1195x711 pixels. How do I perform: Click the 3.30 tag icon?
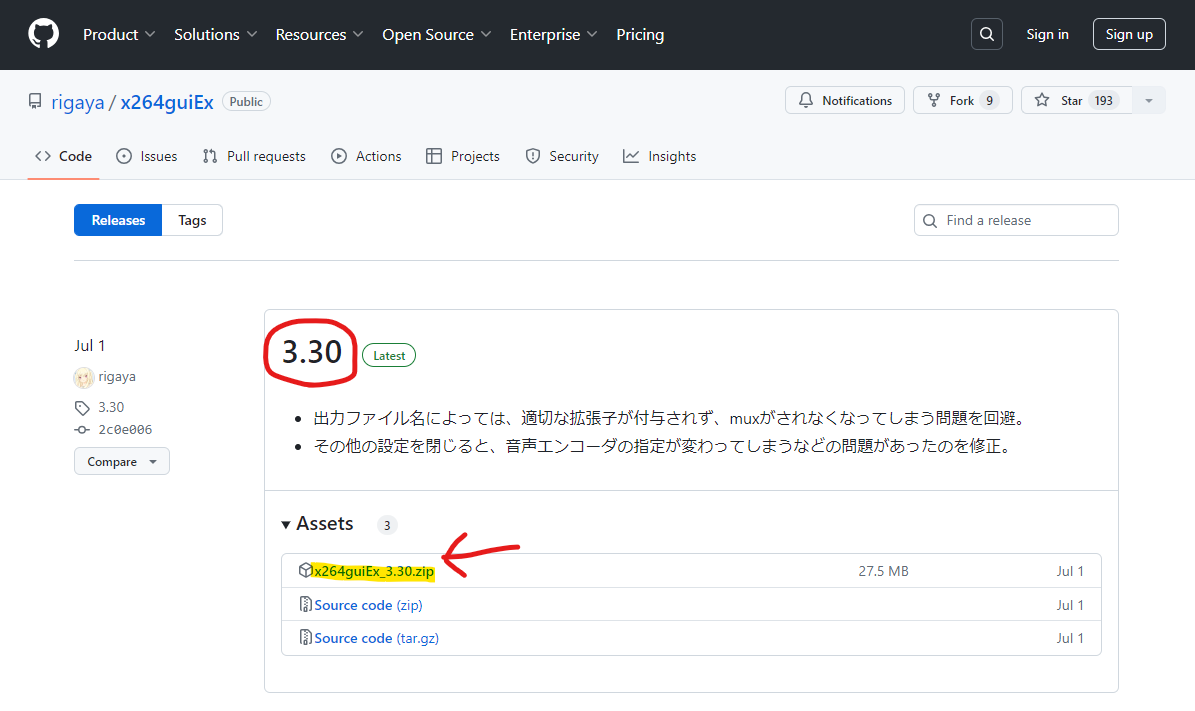point(82,407)
